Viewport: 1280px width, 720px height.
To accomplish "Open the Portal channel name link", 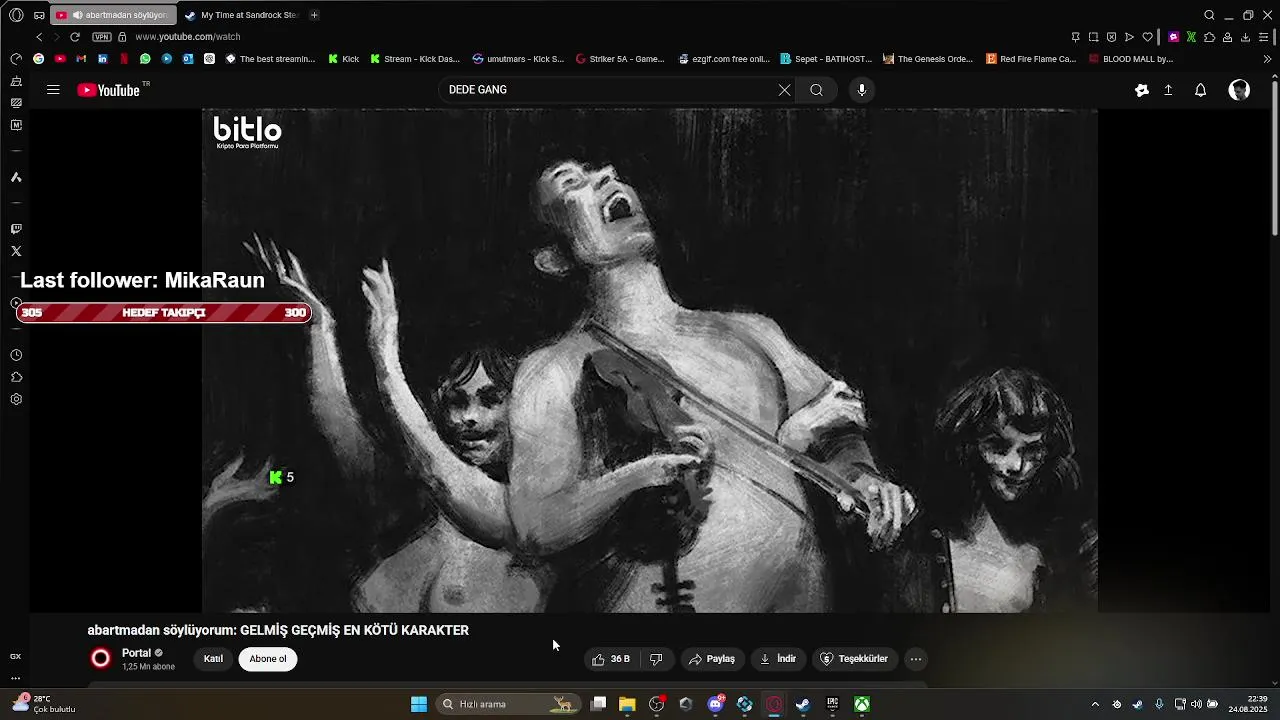I will click(x=136, y=653).
